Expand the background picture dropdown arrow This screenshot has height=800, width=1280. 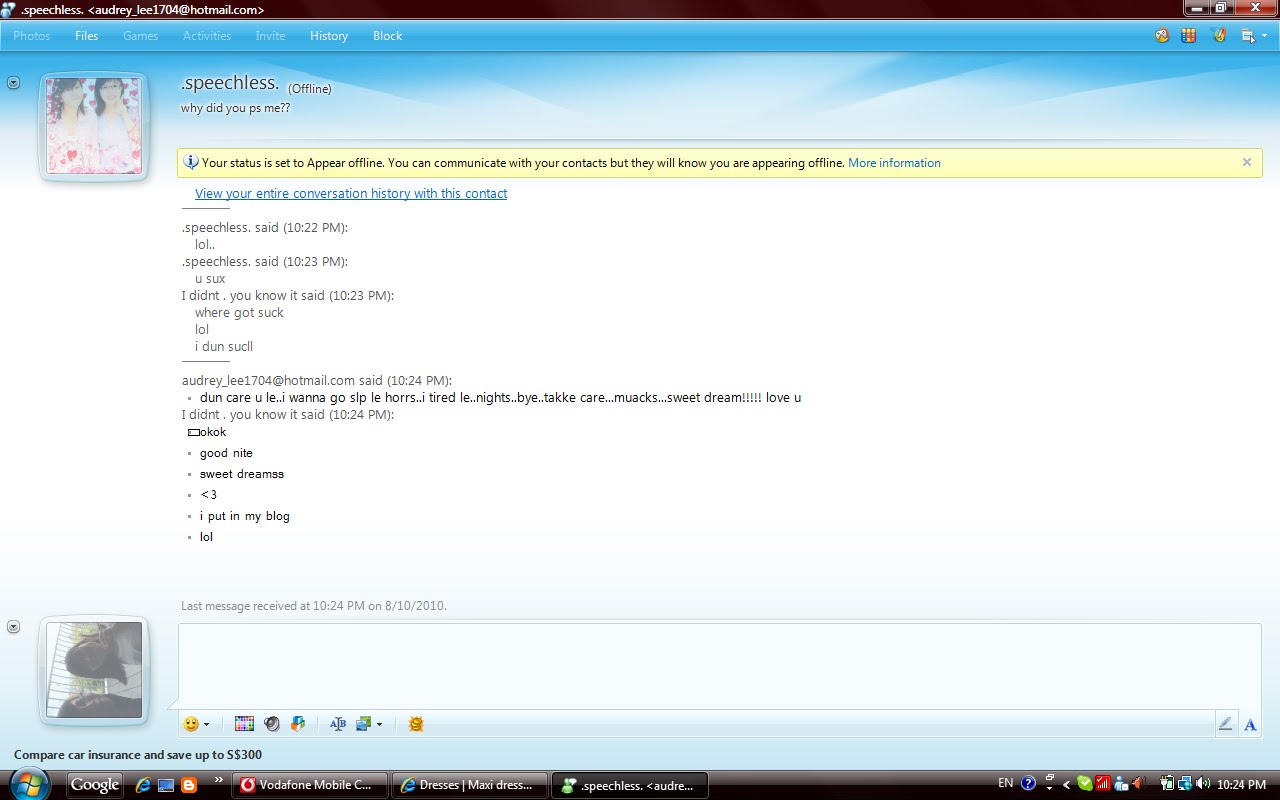tap(379, 725)
